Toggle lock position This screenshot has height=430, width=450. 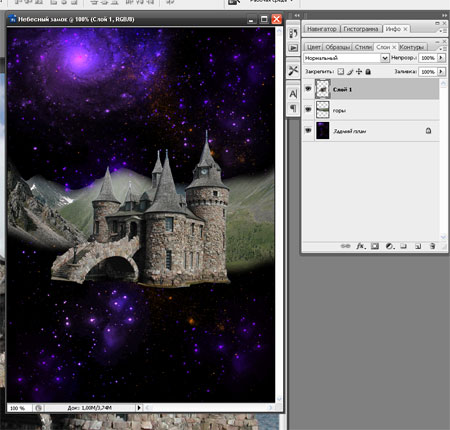pyautogui.click(x=359, y=71)
